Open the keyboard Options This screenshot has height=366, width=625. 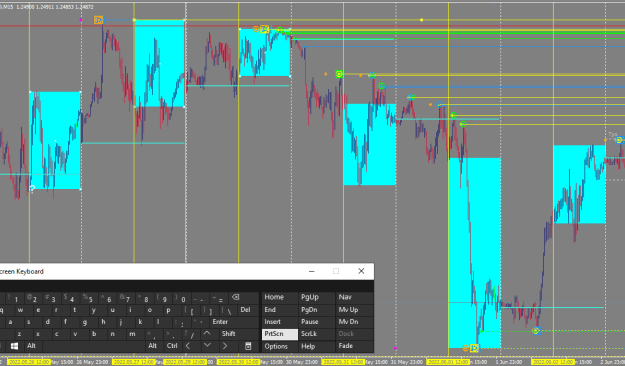point(279,346)
